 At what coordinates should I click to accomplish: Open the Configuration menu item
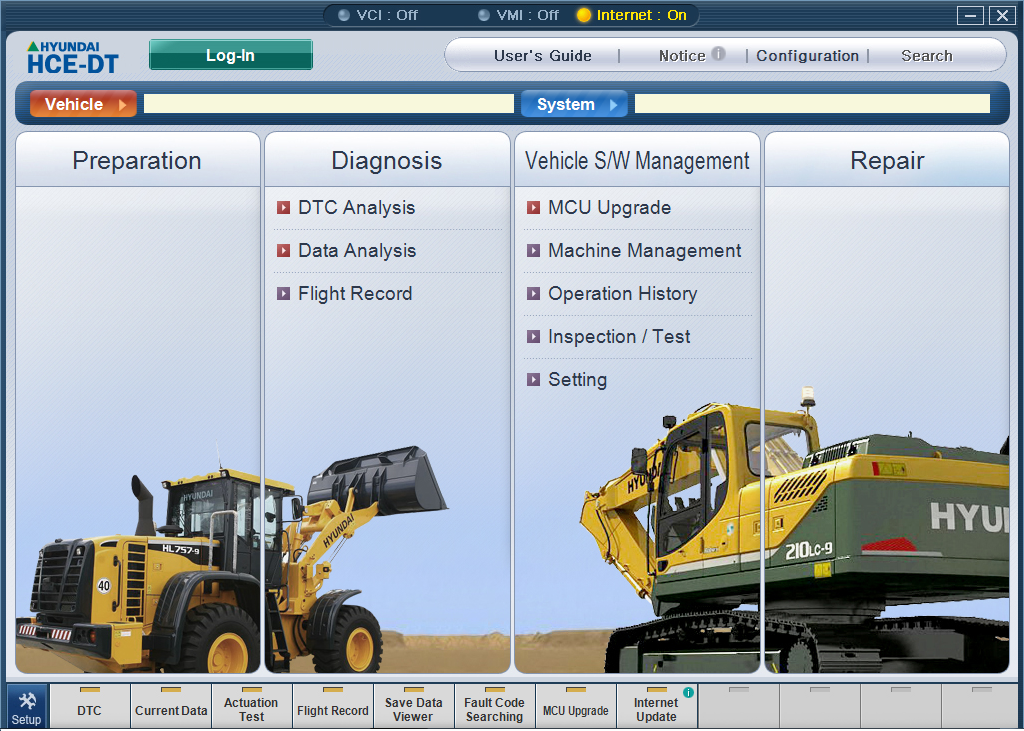(807, 56)
